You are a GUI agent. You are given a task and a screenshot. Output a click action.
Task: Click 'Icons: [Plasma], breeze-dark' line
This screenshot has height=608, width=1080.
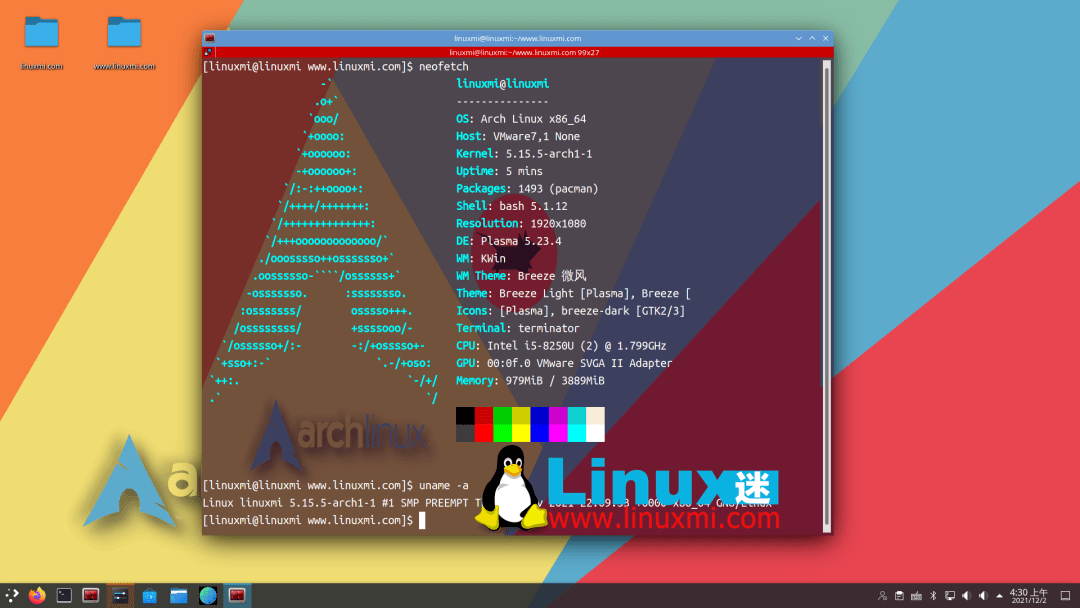point(571,311)
